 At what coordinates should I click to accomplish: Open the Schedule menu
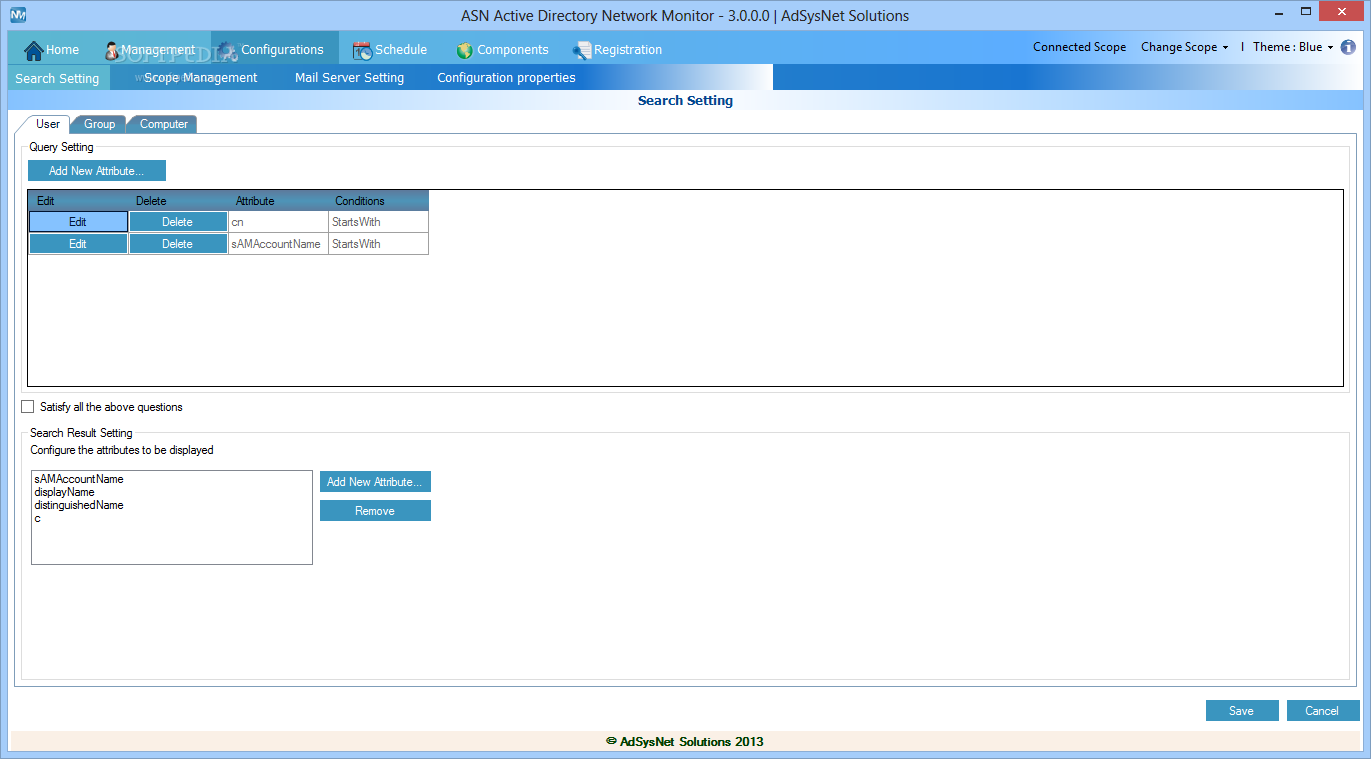point(390,50)
